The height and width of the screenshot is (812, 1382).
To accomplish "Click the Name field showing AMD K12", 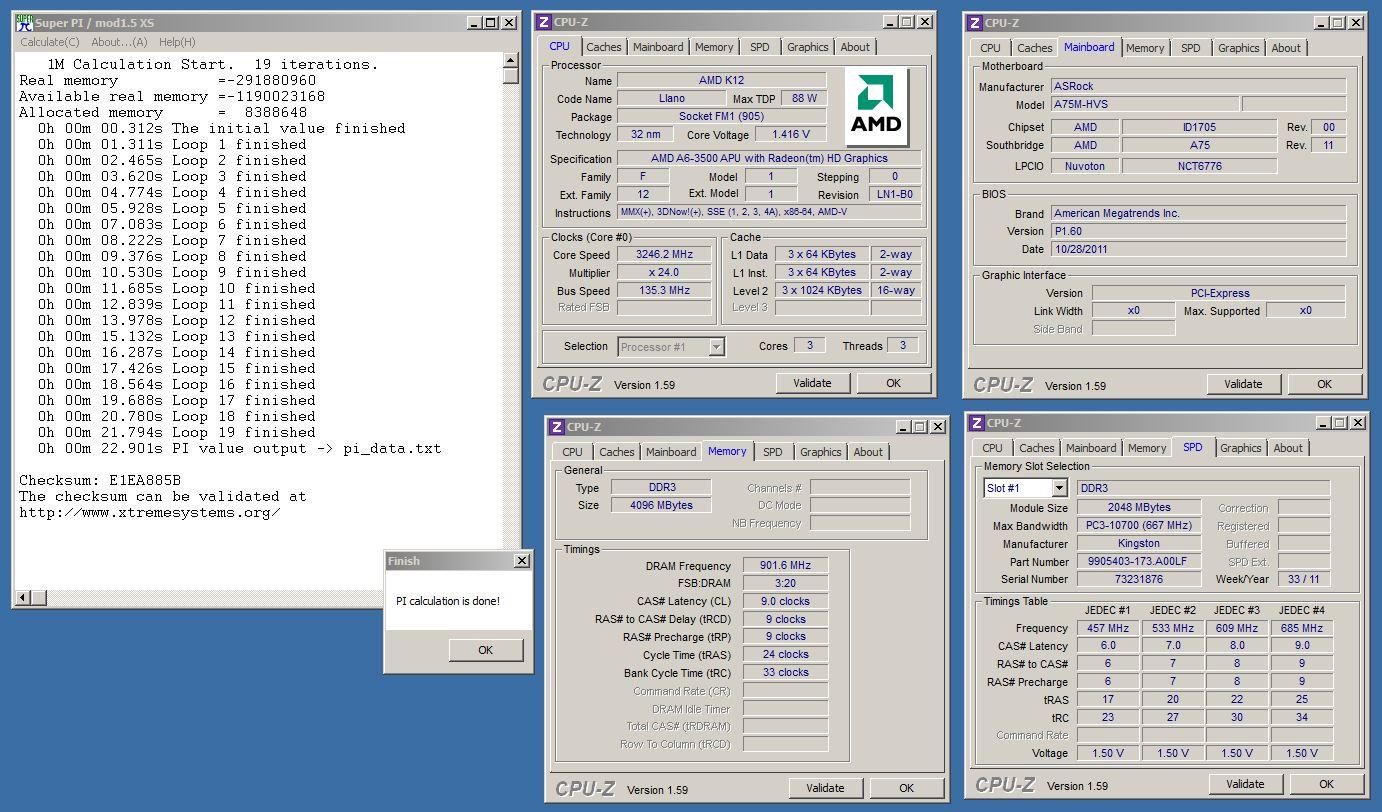I will tap(721, 80).
